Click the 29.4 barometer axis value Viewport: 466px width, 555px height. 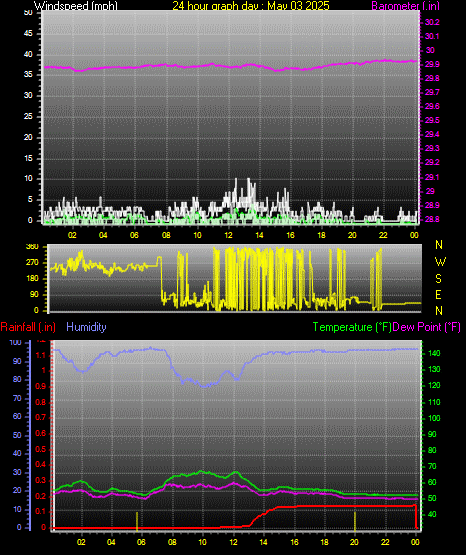432,134
